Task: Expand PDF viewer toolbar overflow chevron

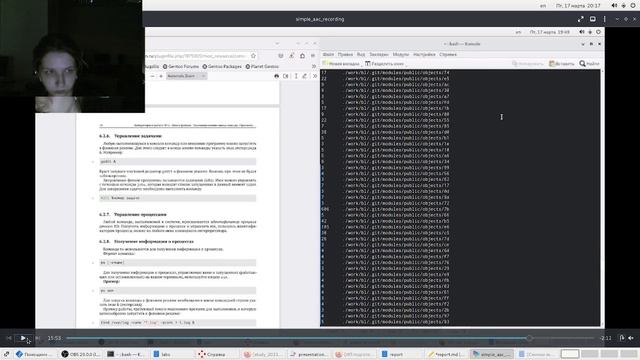Action: pos(315,76)
